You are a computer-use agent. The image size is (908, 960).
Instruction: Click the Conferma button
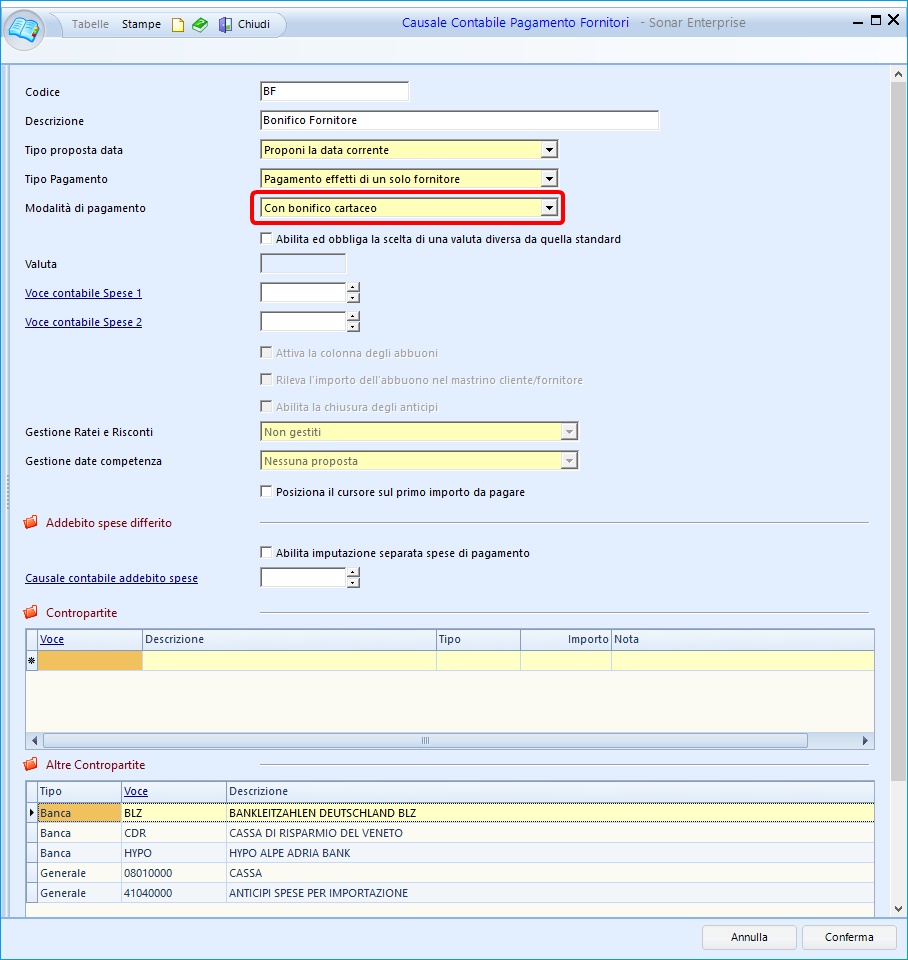849,937
